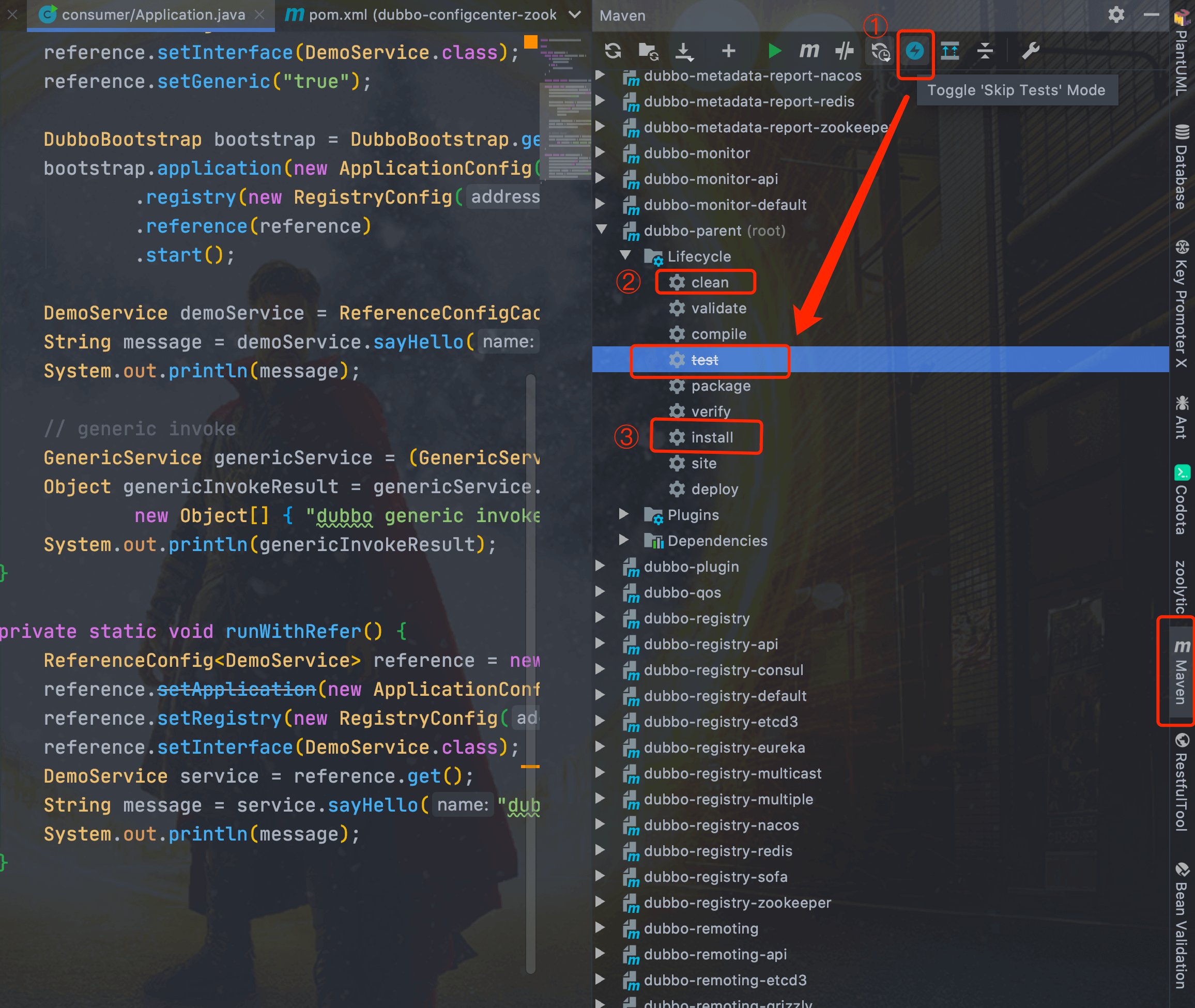Open Maven panel gear options icon
The width and height of the screenshot is (1195, 1008).
click(x=1116, y=15)
